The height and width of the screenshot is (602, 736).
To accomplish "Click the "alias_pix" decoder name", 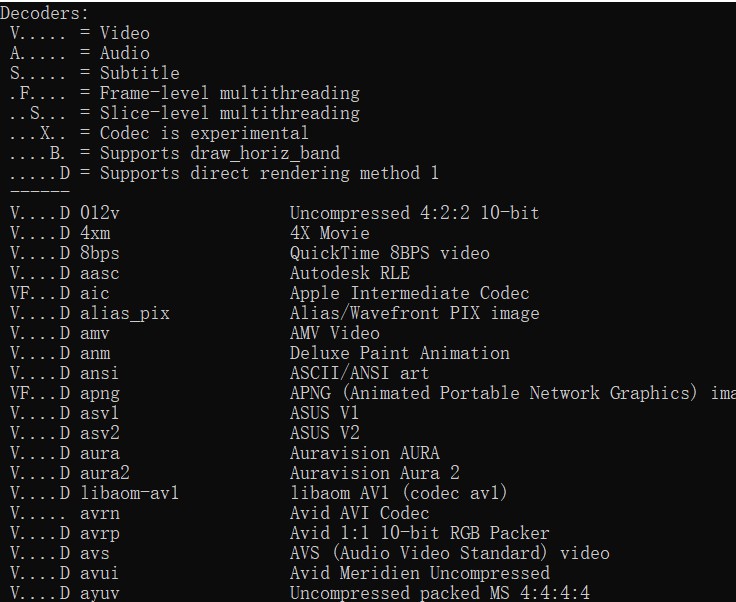I will point(125,313).
